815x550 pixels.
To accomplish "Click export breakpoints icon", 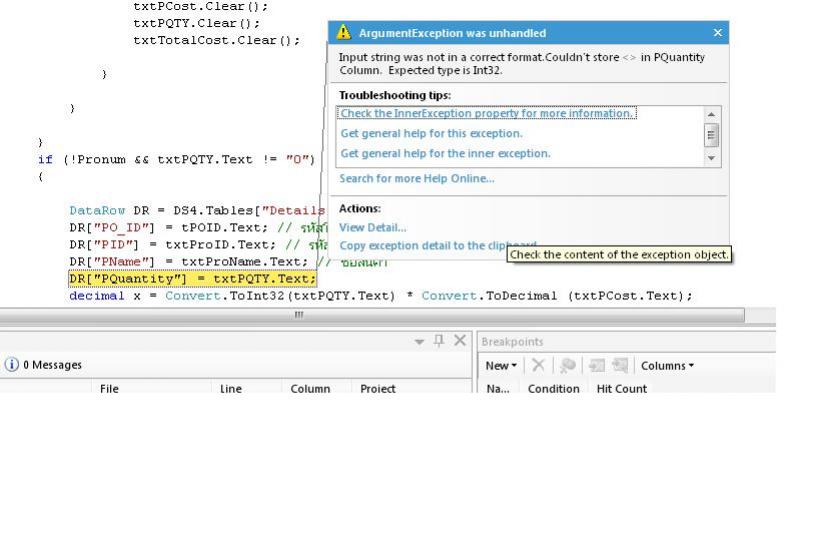I will [x=597, y=365].
